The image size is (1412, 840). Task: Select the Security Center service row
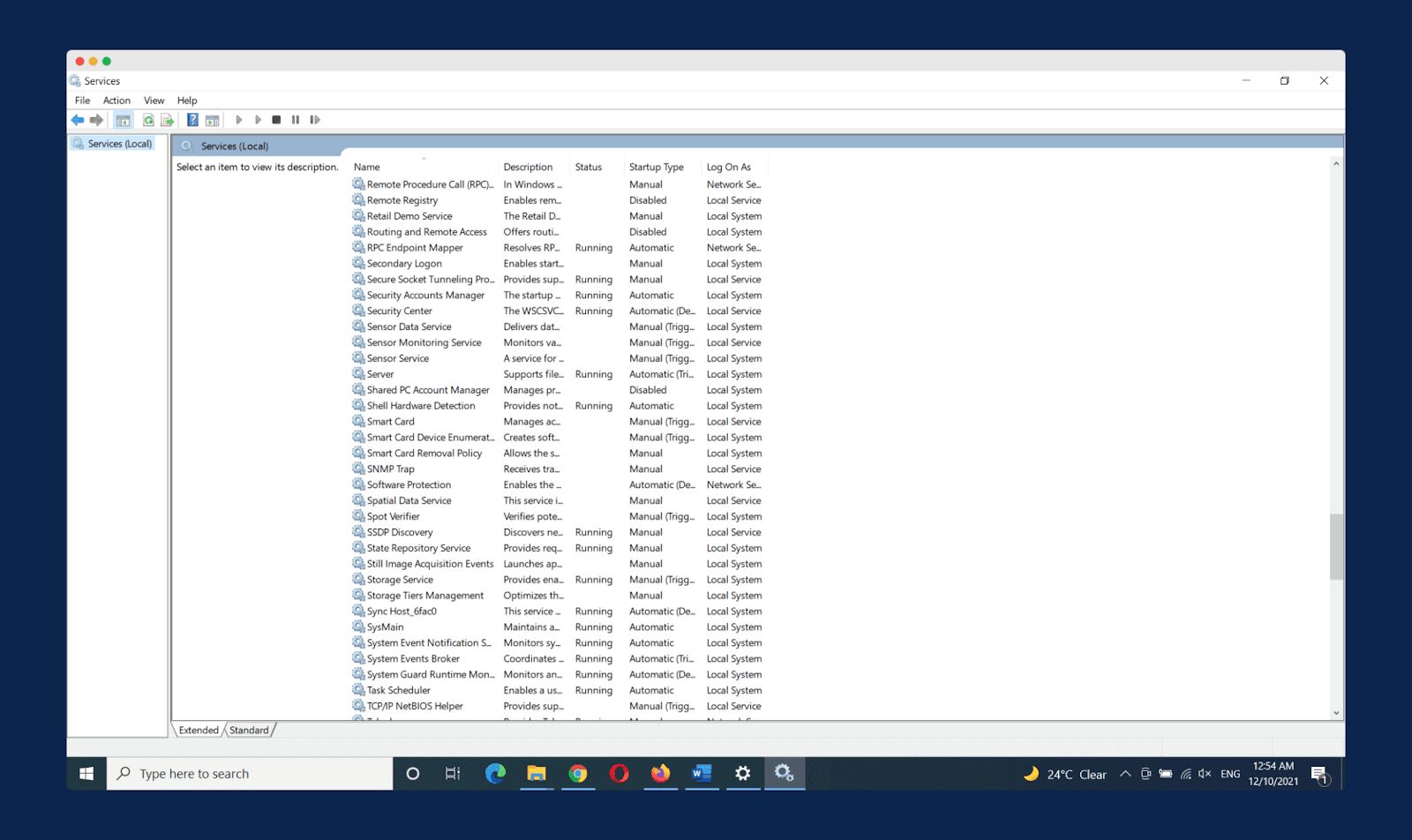click(x=400, y=311)
